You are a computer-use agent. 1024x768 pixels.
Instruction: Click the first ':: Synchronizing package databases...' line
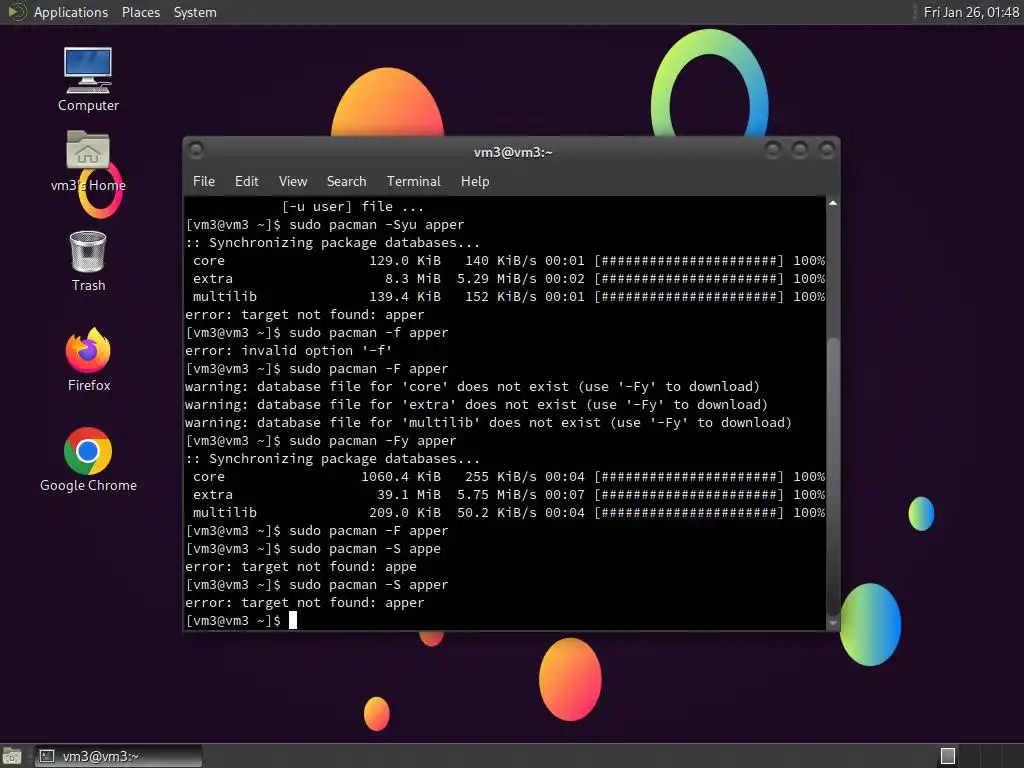(x=332, y=242)
